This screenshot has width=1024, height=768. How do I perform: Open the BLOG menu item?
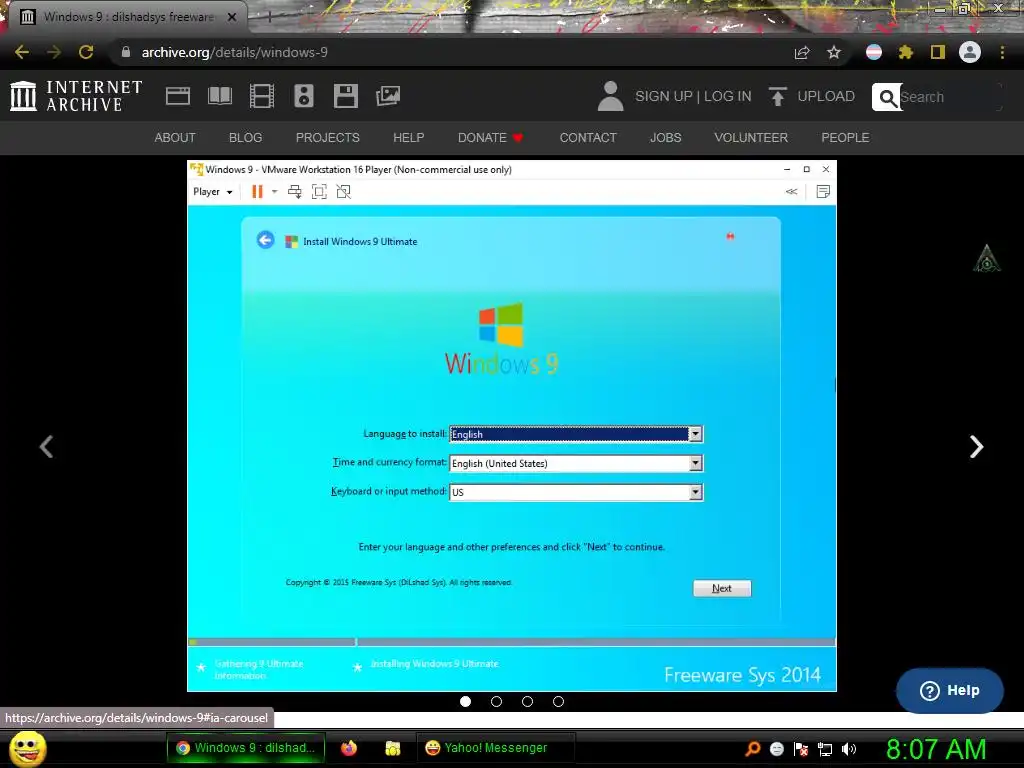246,138
